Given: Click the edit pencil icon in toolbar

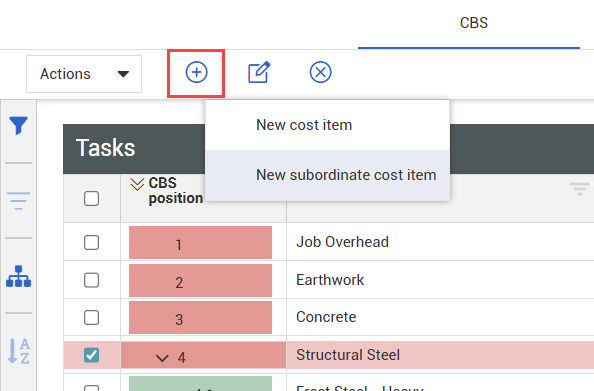Looking at the screenshot, I should 259,72.
